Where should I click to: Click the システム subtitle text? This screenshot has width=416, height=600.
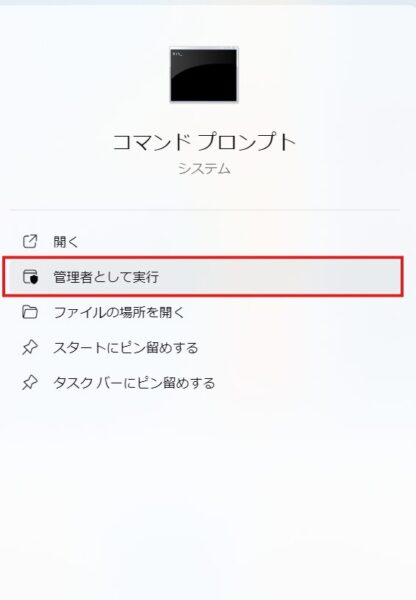(204, 168)
